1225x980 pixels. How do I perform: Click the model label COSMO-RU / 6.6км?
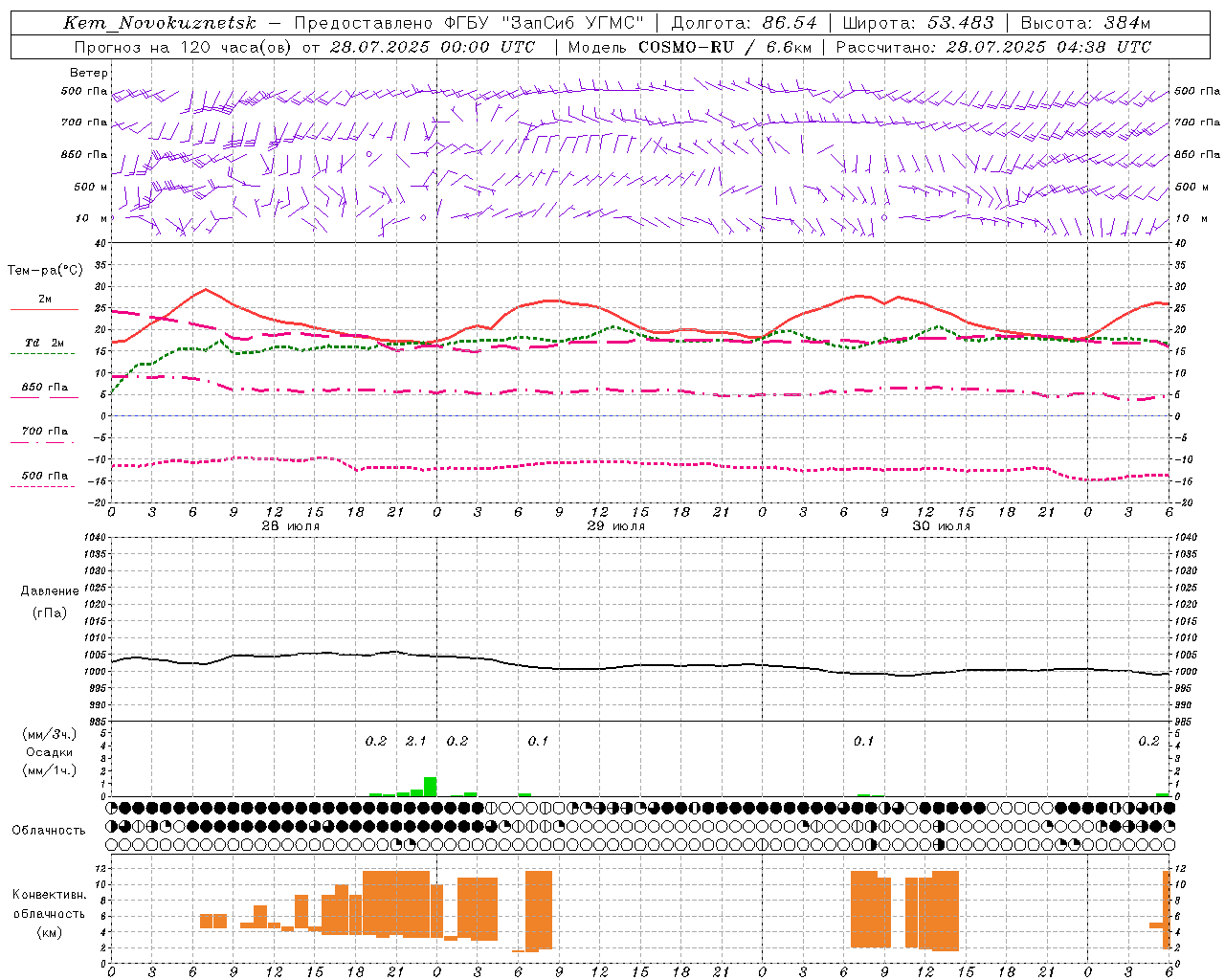coord(724,47)
